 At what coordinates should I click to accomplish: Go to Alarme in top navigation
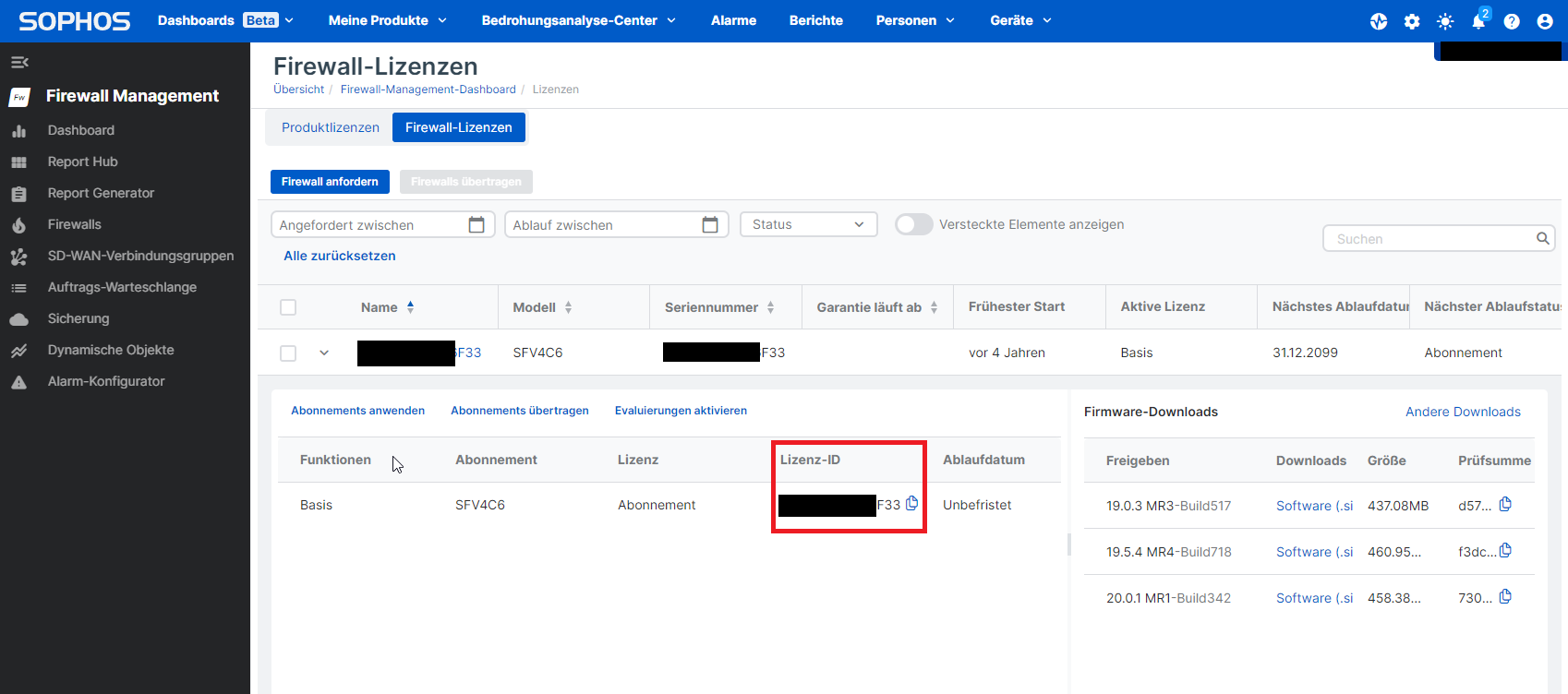coord(734,20)
